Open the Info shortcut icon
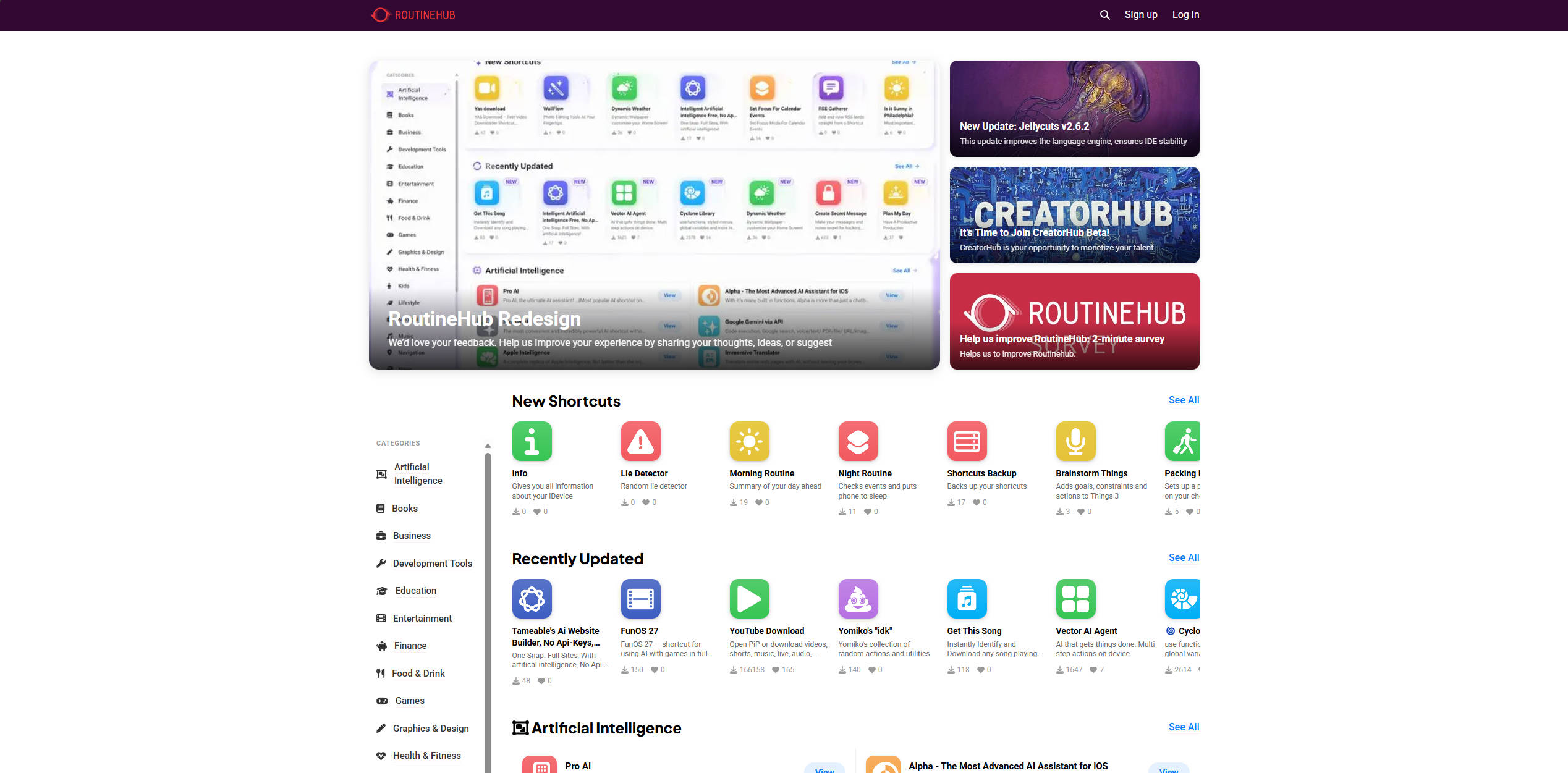Image resolution: width=1568 pixels, height=773 pixels. click(532, 441)
